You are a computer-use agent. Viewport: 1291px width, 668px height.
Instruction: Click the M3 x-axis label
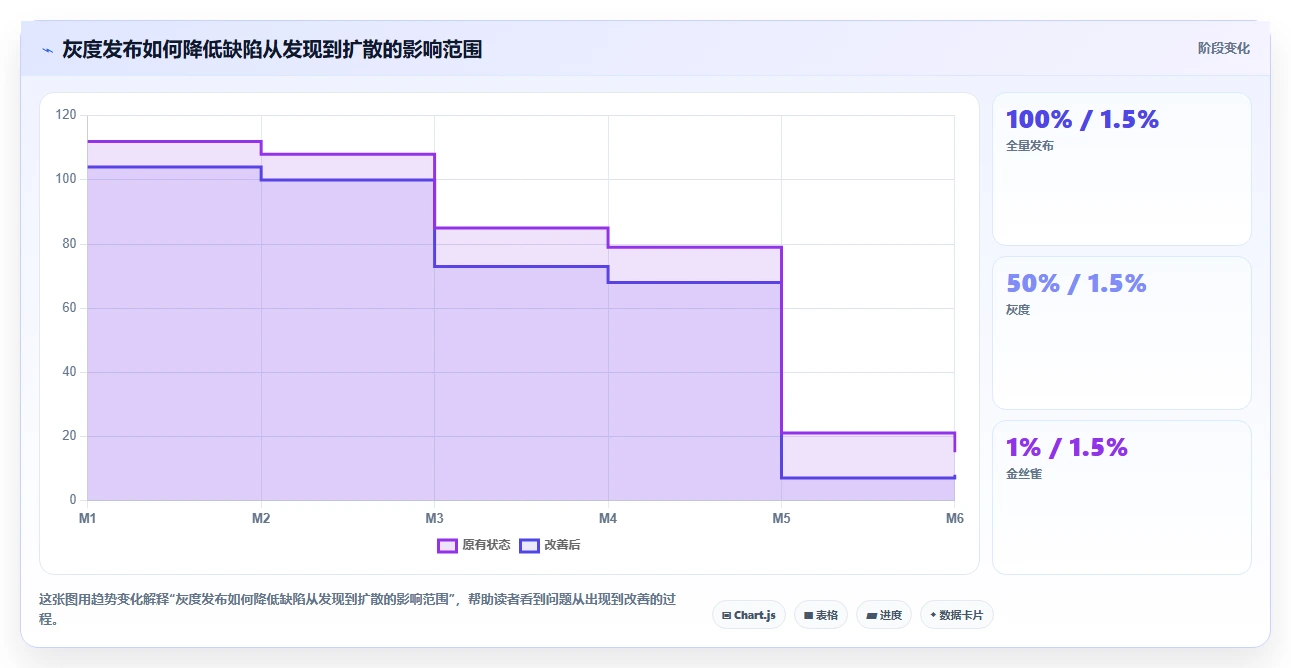click(434, 518)
